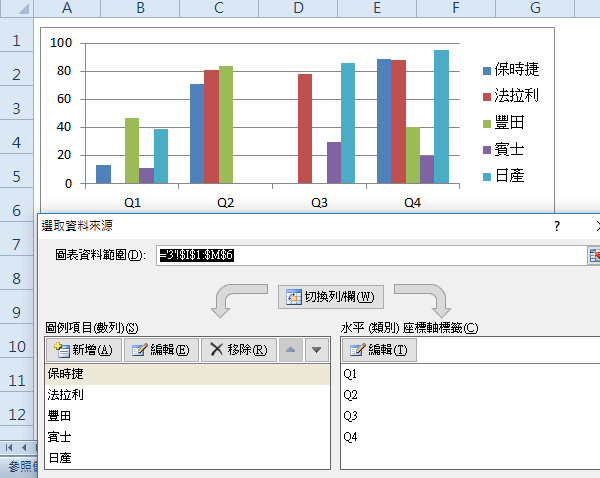Click the 100 value on chart axis
Image resolution: width=600 pixels, height=478 pixels.
click(x=61, y=42)
